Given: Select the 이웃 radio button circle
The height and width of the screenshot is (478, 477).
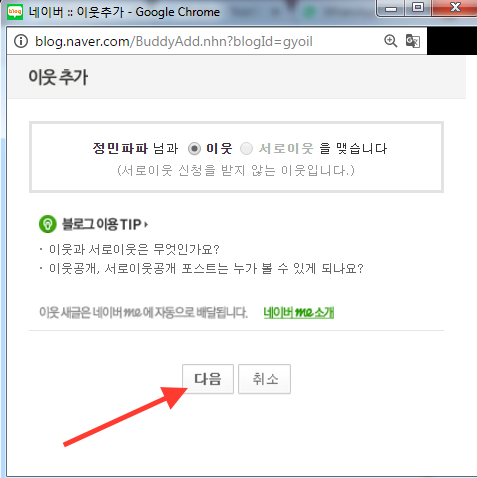Looking at the screenshot, I should [194, 148].
